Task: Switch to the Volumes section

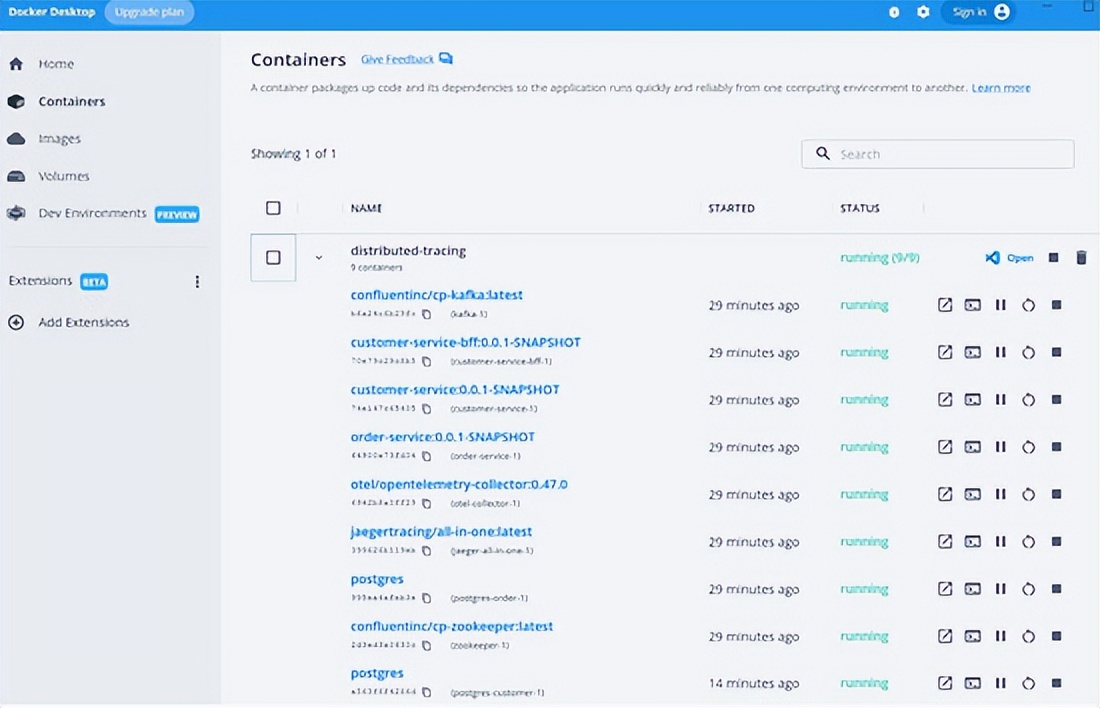Action: click(63, 176)
